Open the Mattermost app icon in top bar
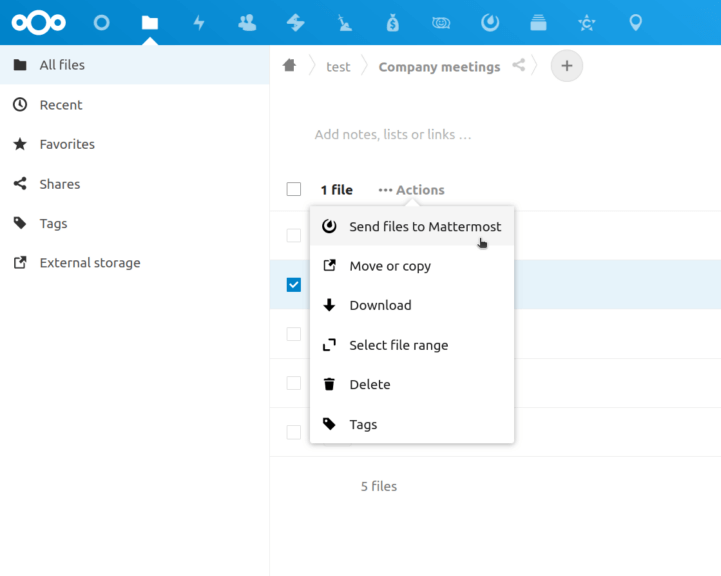This screenshot has width=721, height=576. [490, 23]
